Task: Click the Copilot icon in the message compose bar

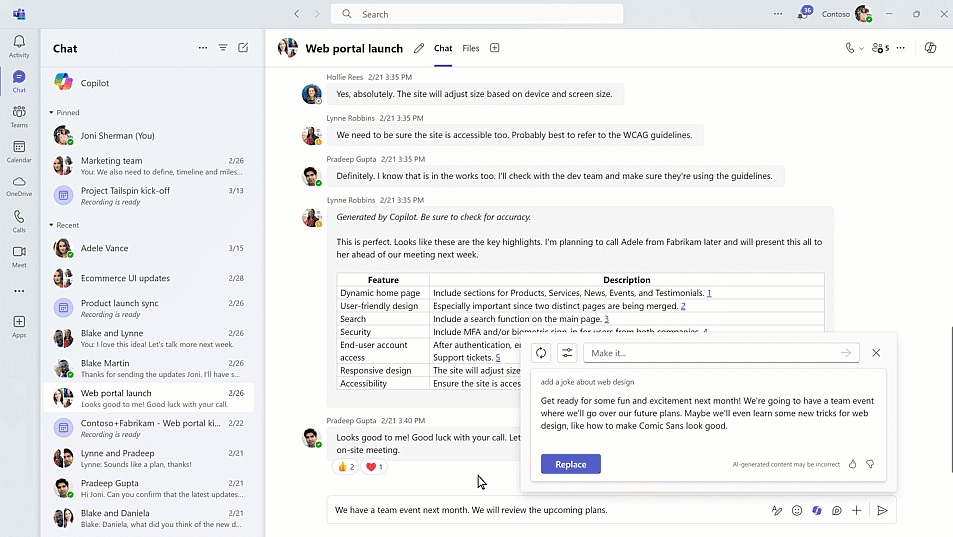Action: pyautogui.click(x=817, y=510)
